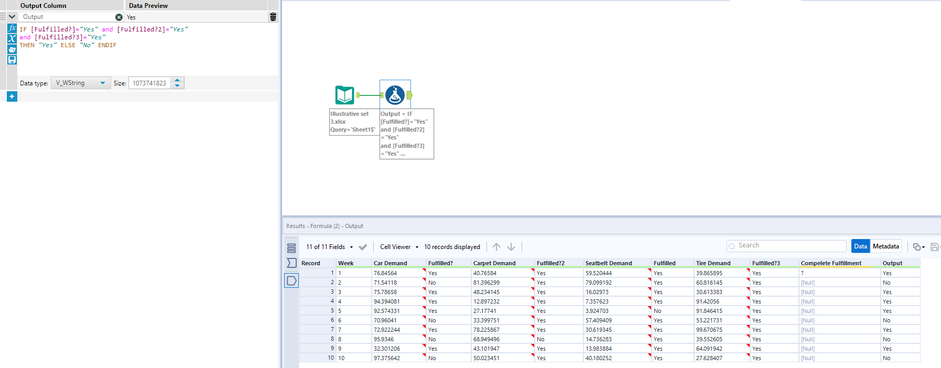Click the checkmark apply icon in Results toolbar
Viewport: 941px width, 368px height.
tap(362, 247)
